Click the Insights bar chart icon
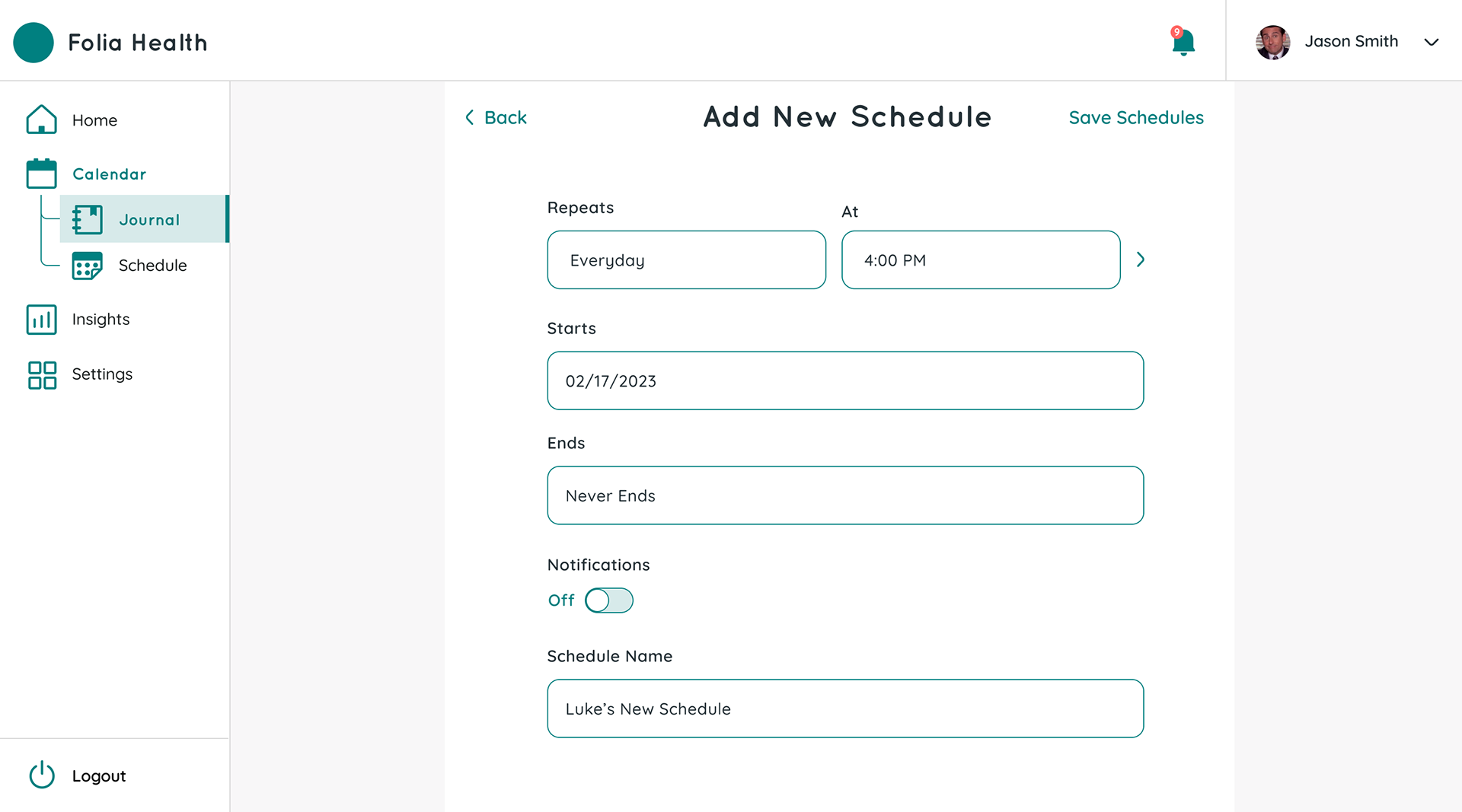 [42, 320]
